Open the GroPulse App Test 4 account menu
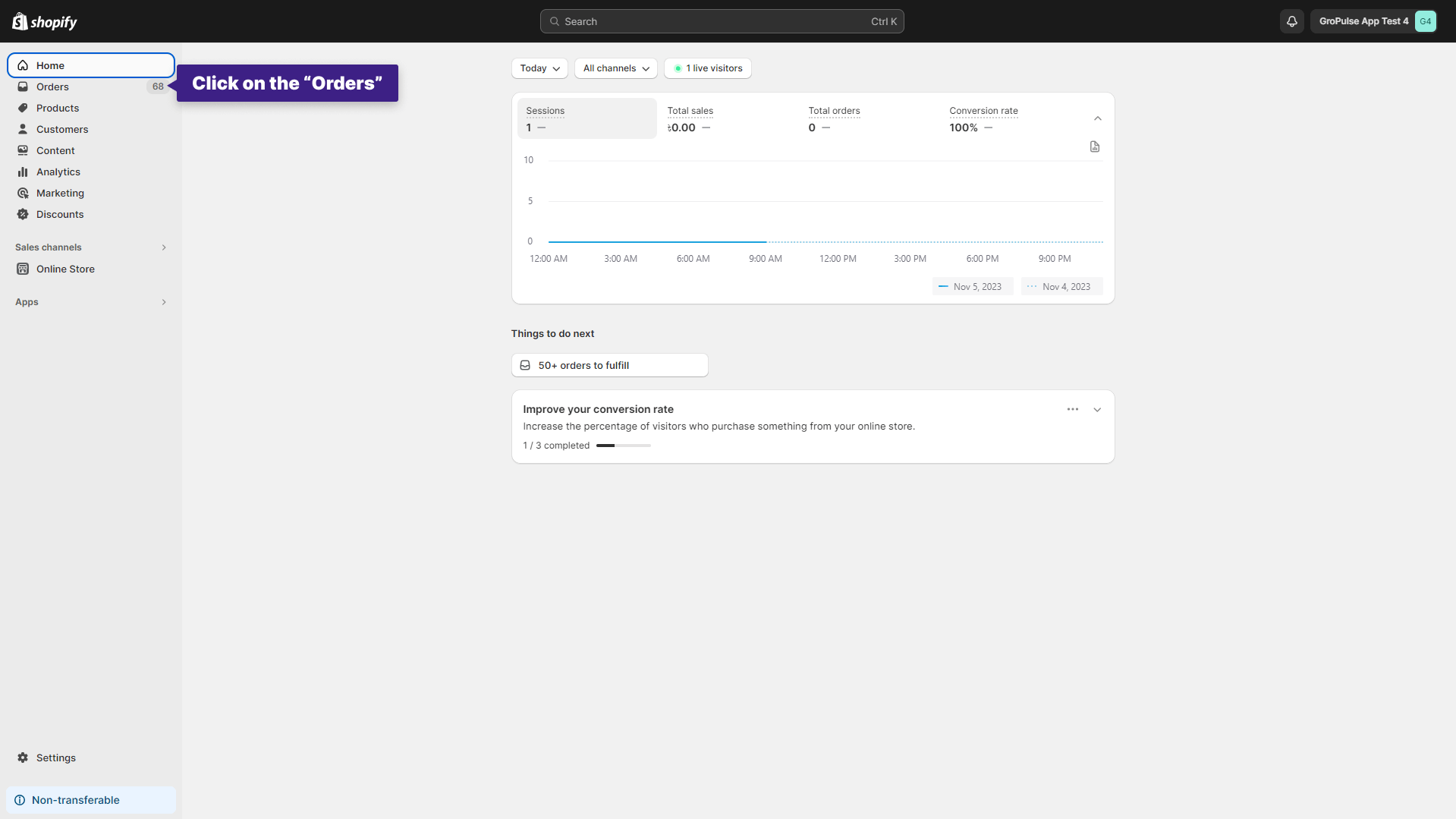 point(1373,21)
